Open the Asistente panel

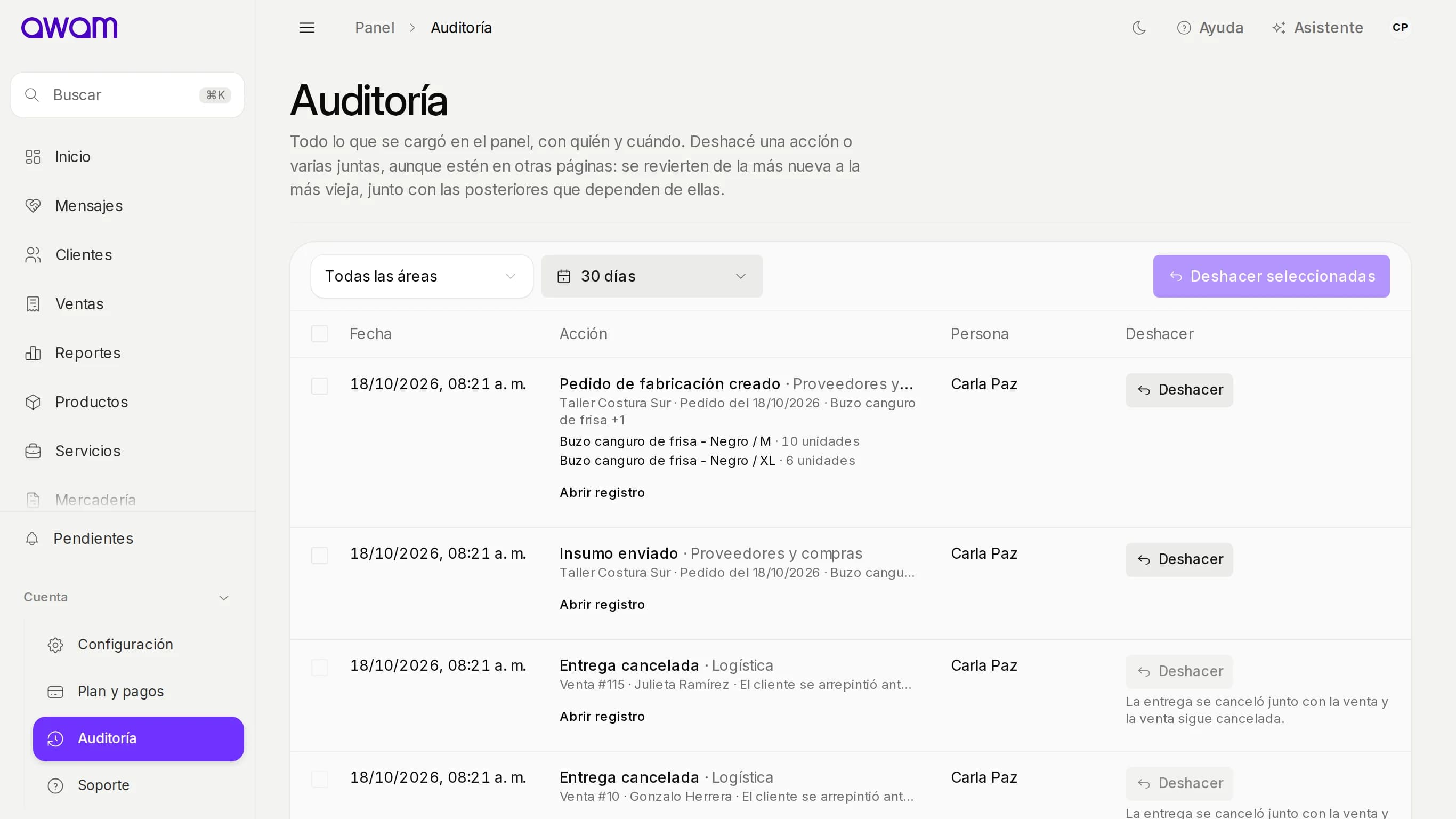click(1317, 28)
